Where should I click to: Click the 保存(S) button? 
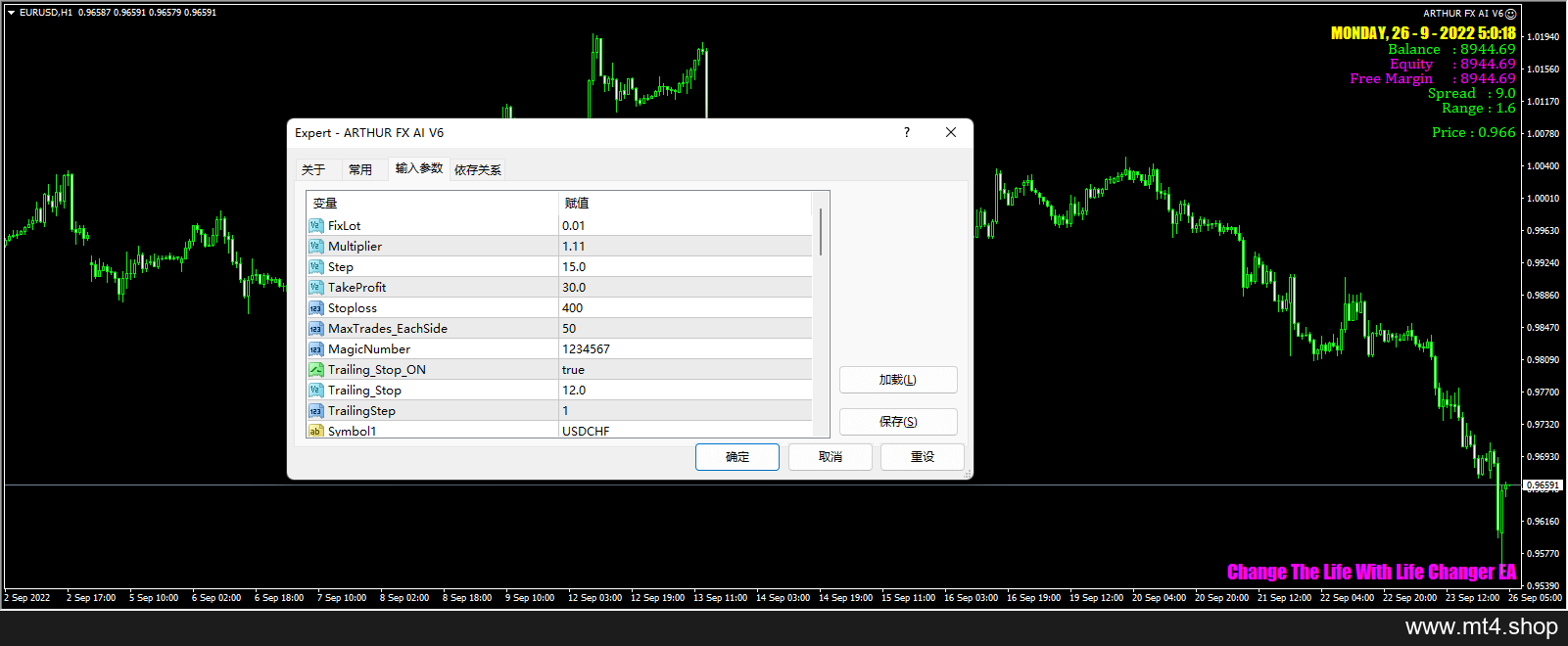(898, 422)
